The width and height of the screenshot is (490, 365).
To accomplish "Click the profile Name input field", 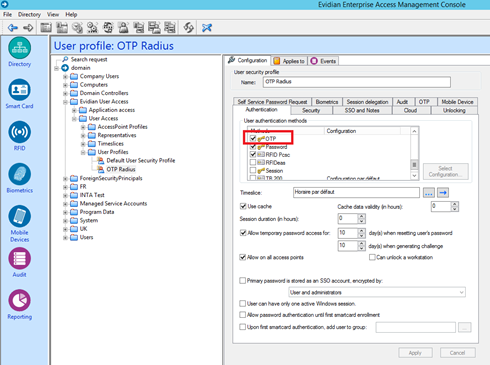I will tap(357, 82).
